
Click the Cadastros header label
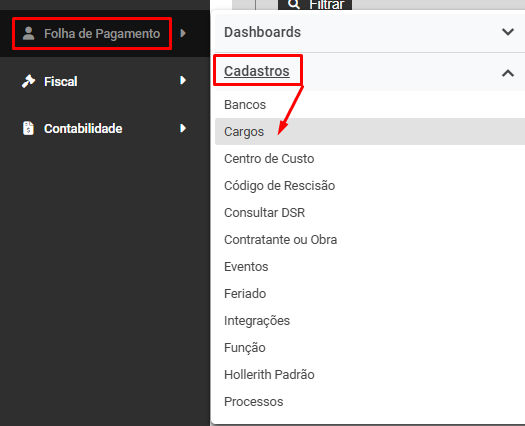pyautogui.click(x=257, y=71)
